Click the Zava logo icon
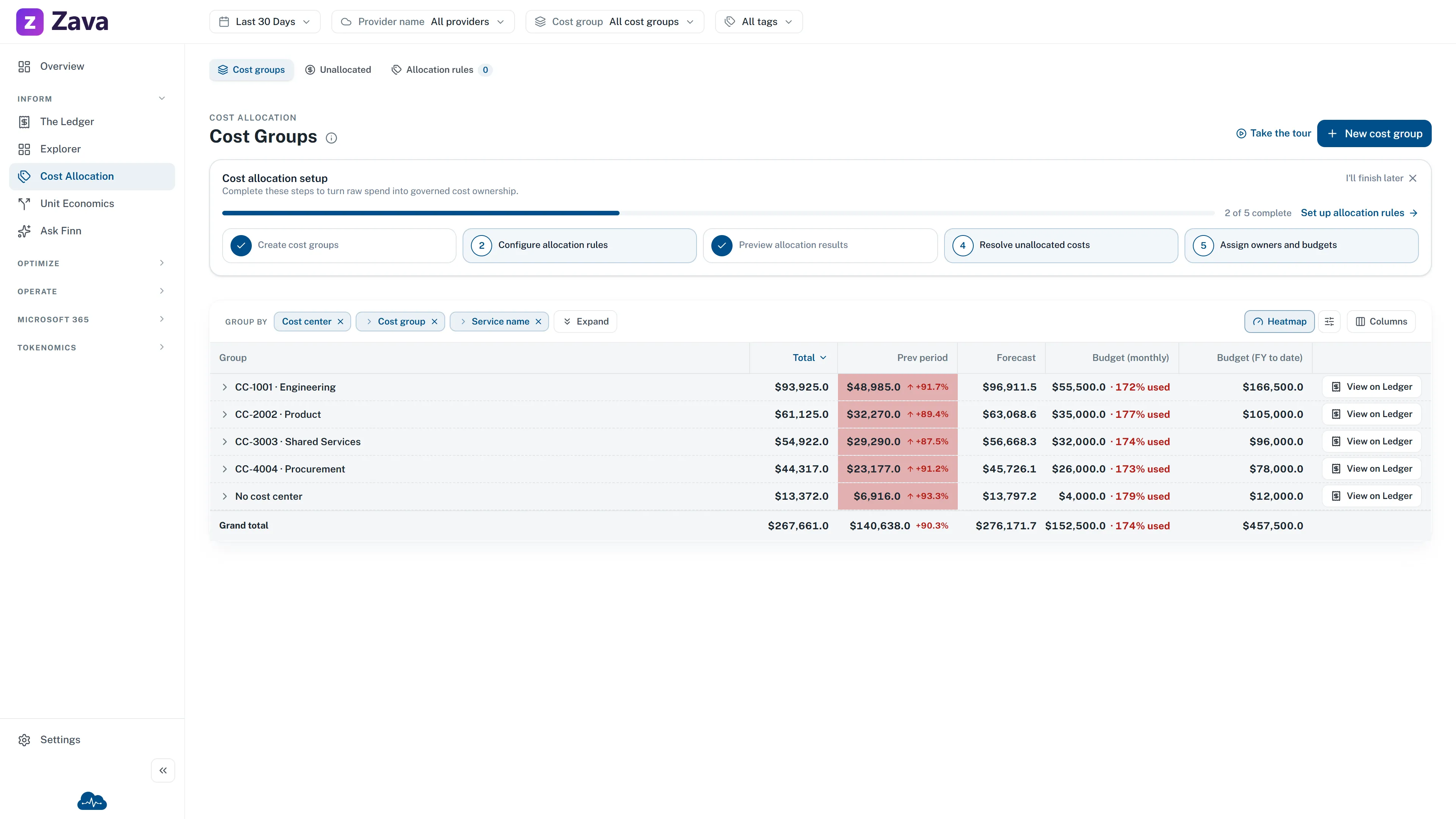Screen dimensions: 1456x819 (x=30, y=22)
